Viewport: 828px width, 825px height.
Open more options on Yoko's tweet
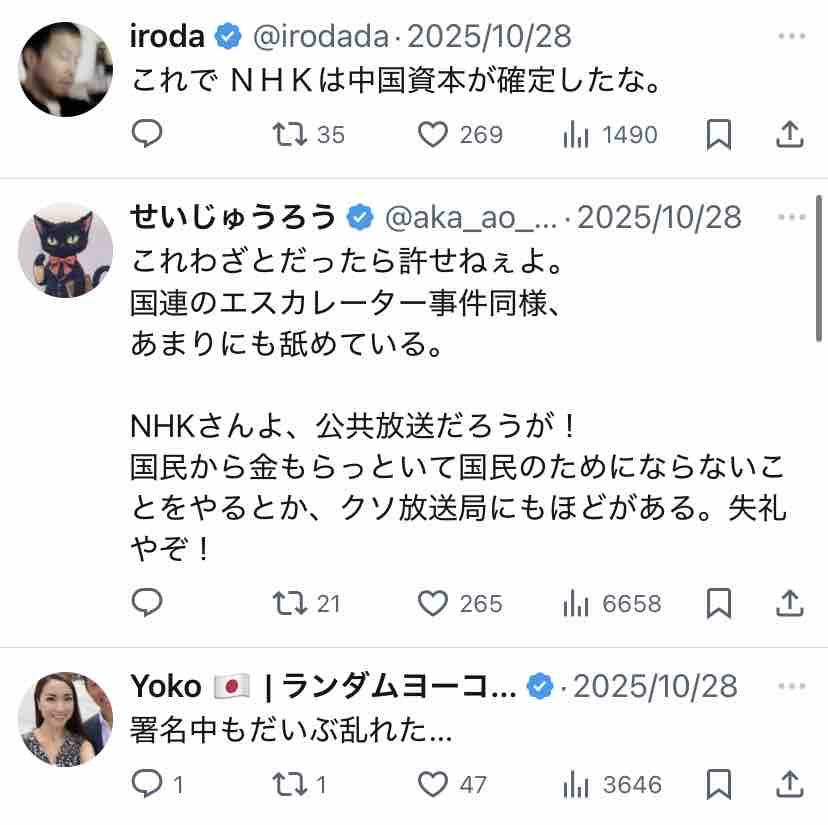792,686
